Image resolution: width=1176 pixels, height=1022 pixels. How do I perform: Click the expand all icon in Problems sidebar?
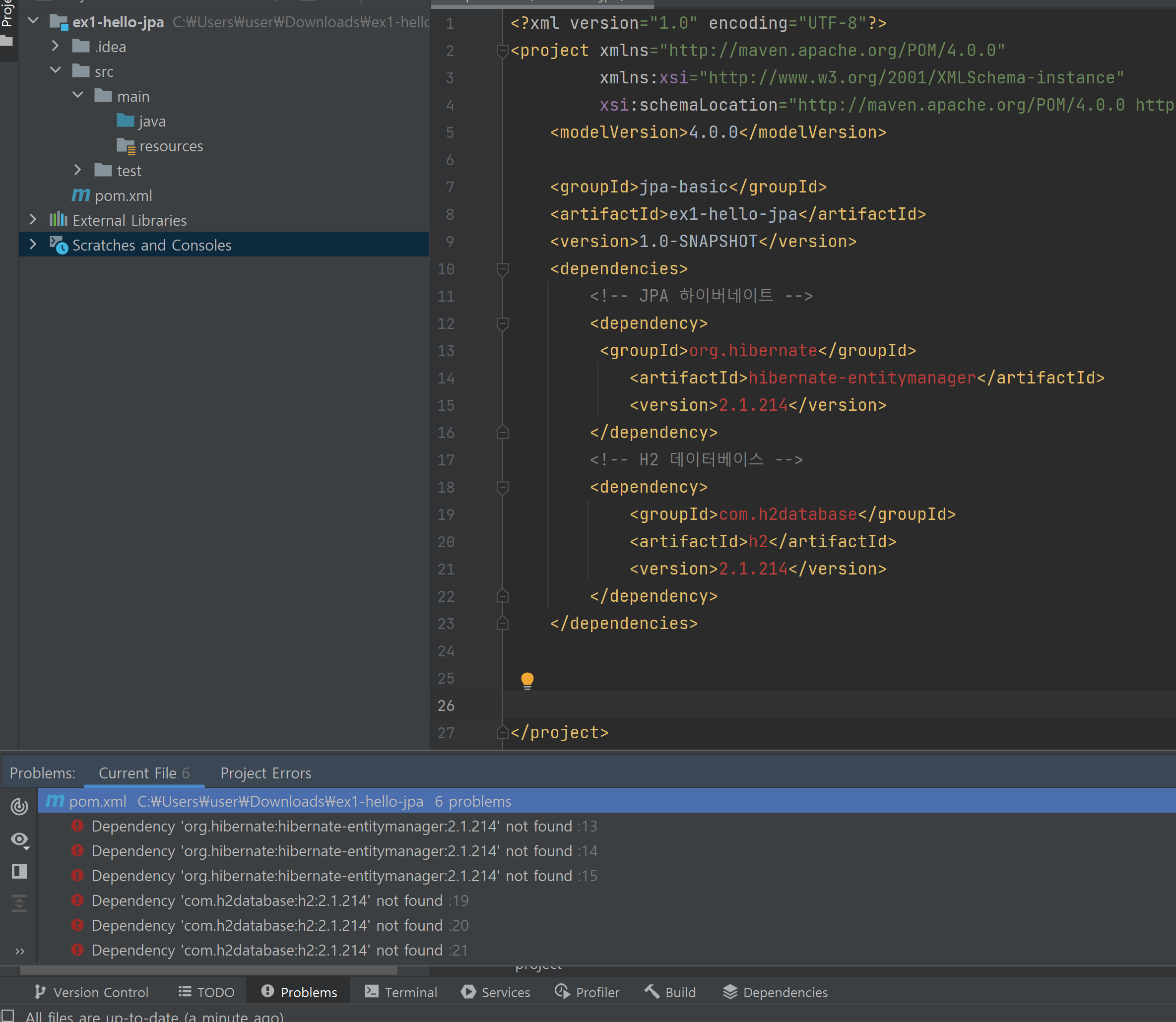coord(19,903)
